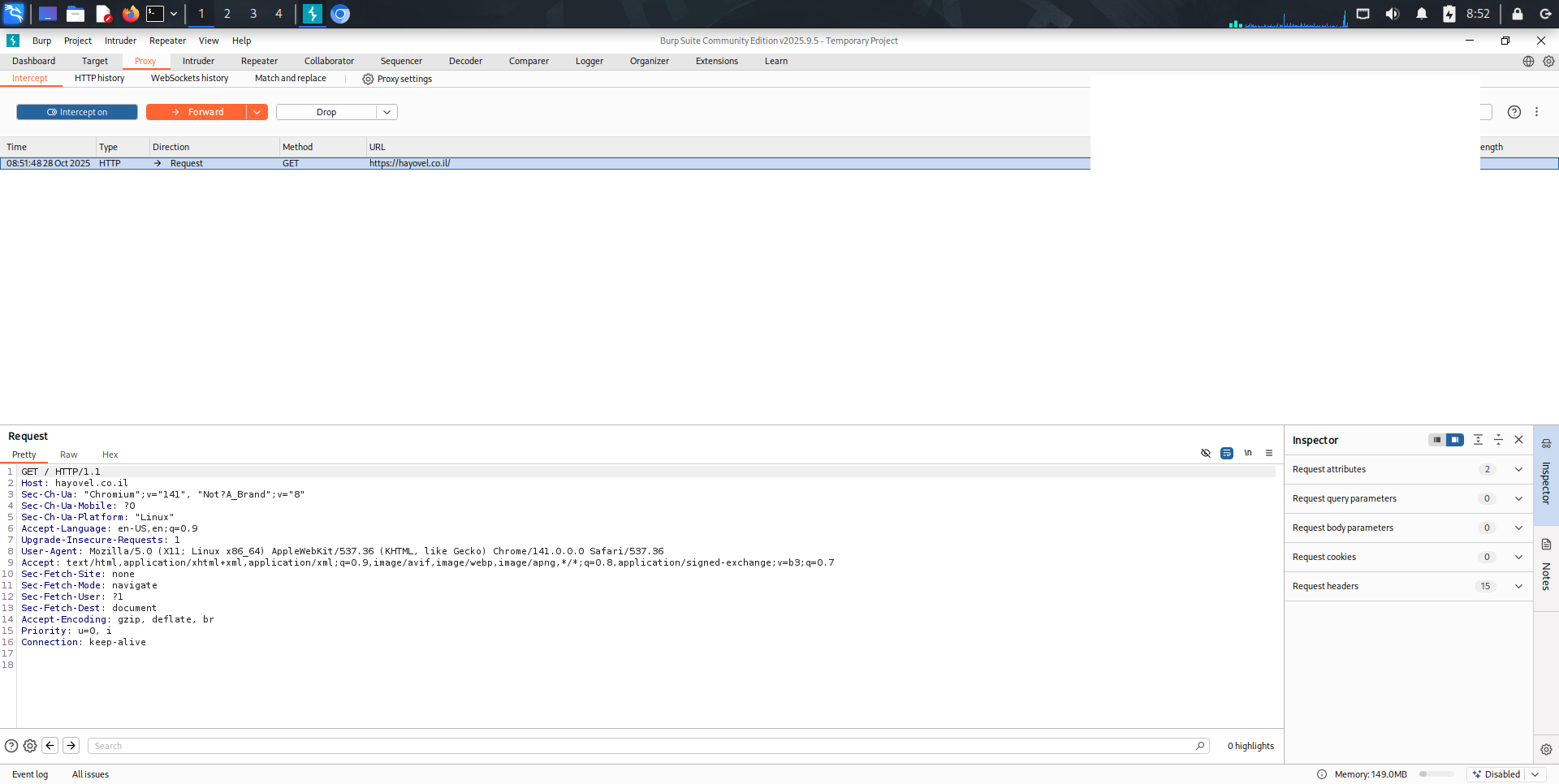1559x784 pixels.
Task: Toggle hide non-printable eye icon
Action: (1206, 453)
